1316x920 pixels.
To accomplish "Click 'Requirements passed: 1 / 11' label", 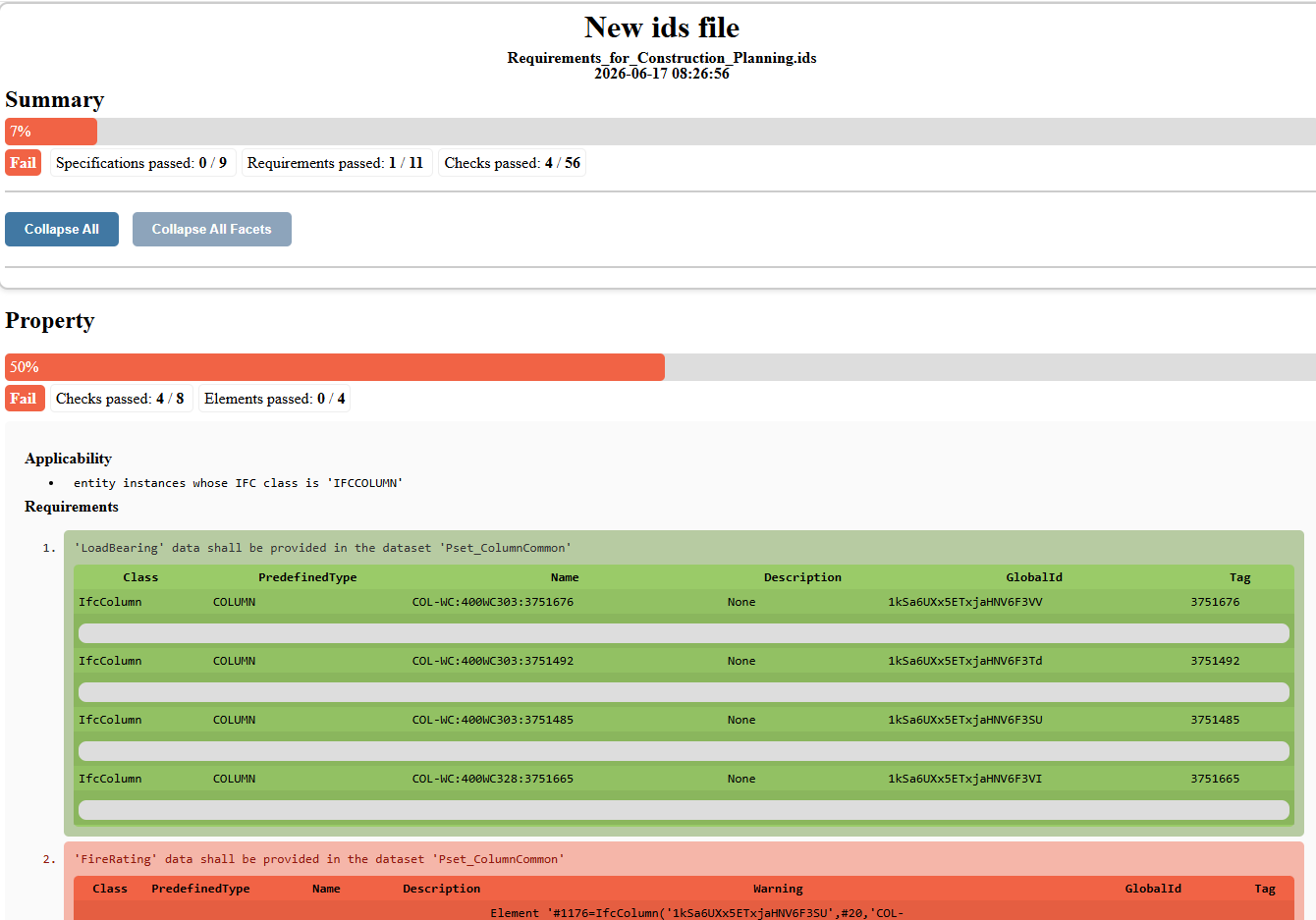I will (335, 163).
